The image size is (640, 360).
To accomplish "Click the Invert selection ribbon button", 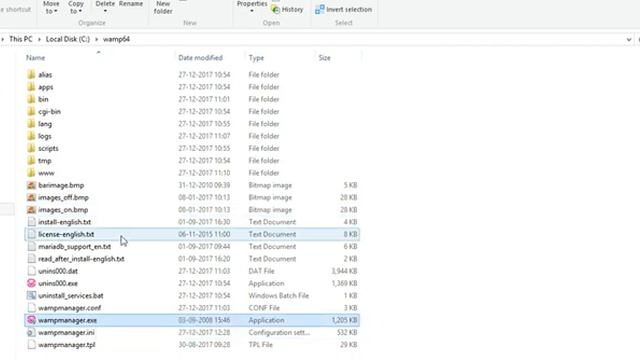I will (343, 9).
